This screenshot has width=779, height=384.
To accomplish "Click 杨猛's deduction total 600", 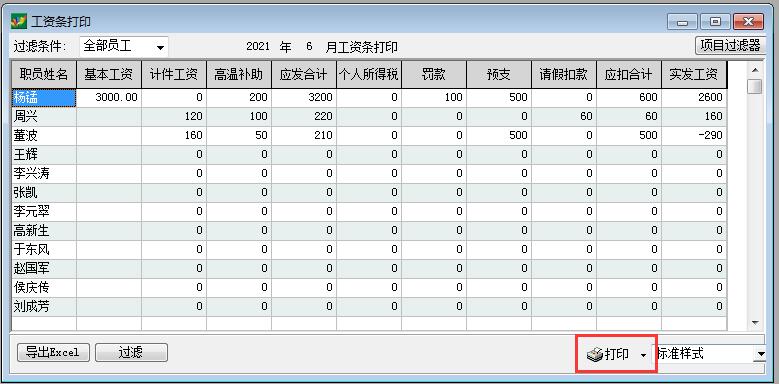I will click(x=629, y=98).
